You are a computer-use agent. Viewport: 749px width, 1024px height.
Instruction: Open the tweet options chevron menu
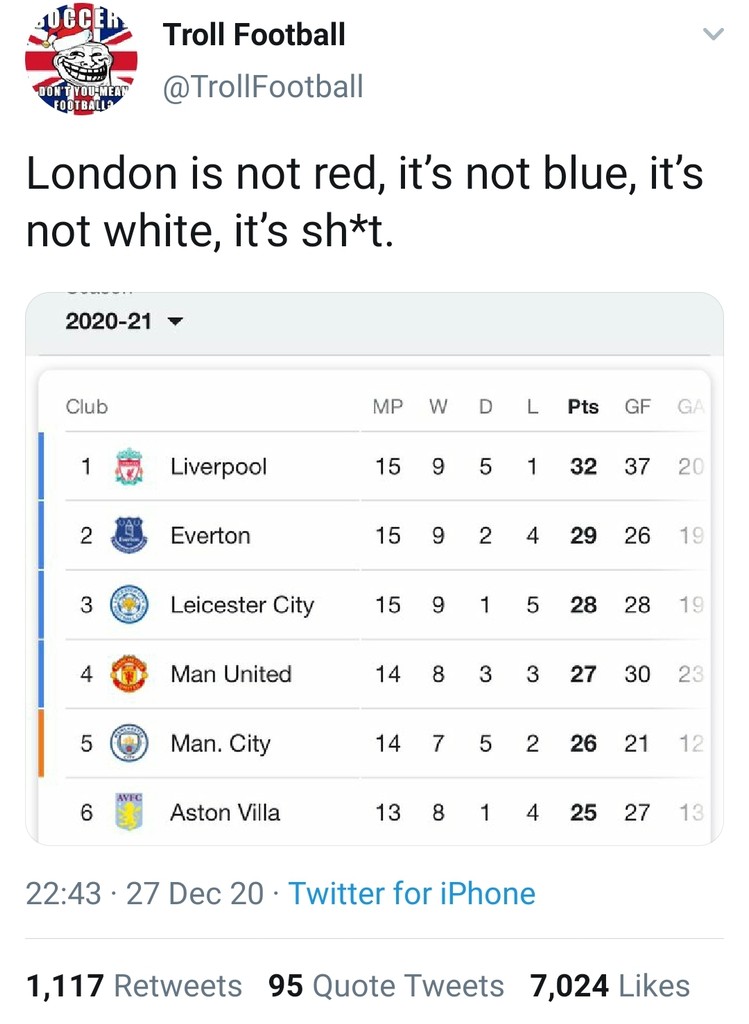tap(713, 33)
